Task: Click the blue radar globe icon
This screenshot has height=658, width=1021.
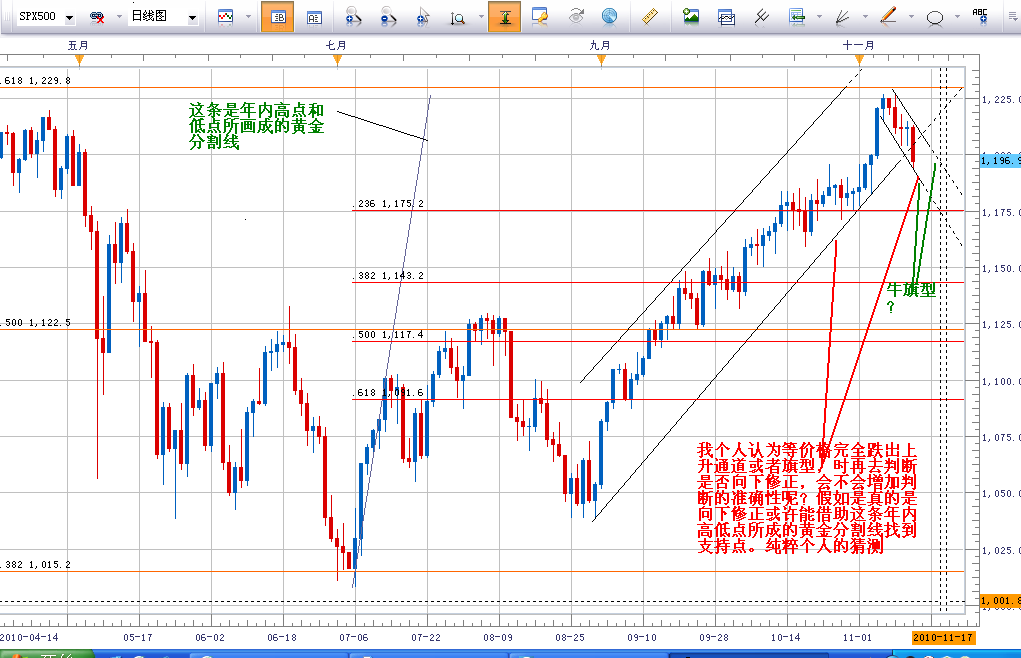Action: click(609, 17)
